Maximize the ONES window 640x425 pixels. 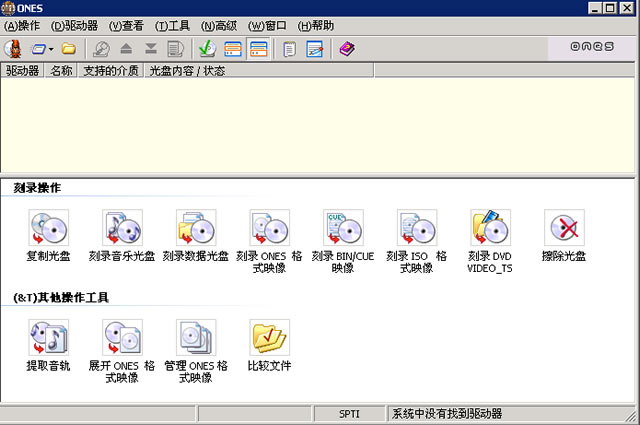coord(610,8)
